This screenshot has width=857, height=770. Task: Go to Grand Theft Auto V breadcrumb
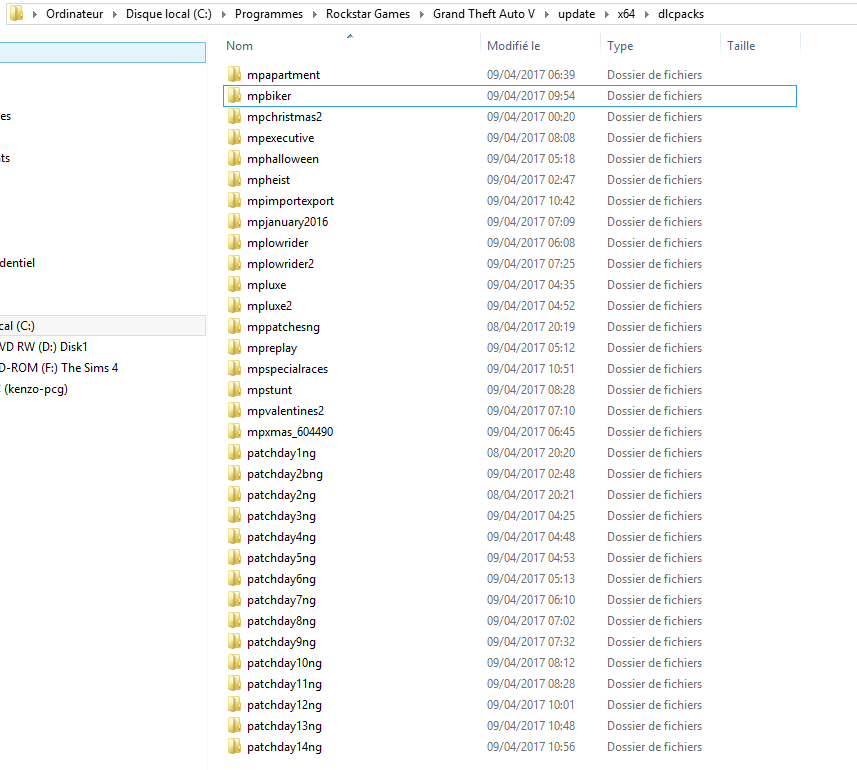click(484, 14)
